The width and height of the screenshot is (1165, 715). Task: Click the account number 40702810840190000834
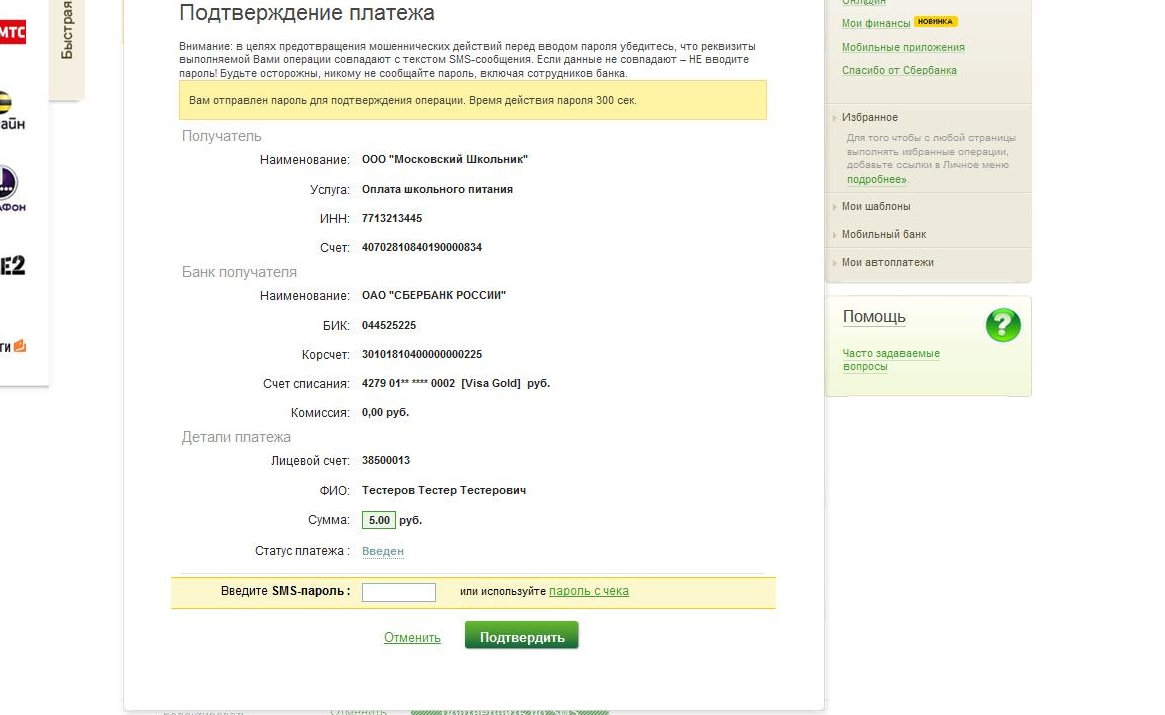(422, 248)
